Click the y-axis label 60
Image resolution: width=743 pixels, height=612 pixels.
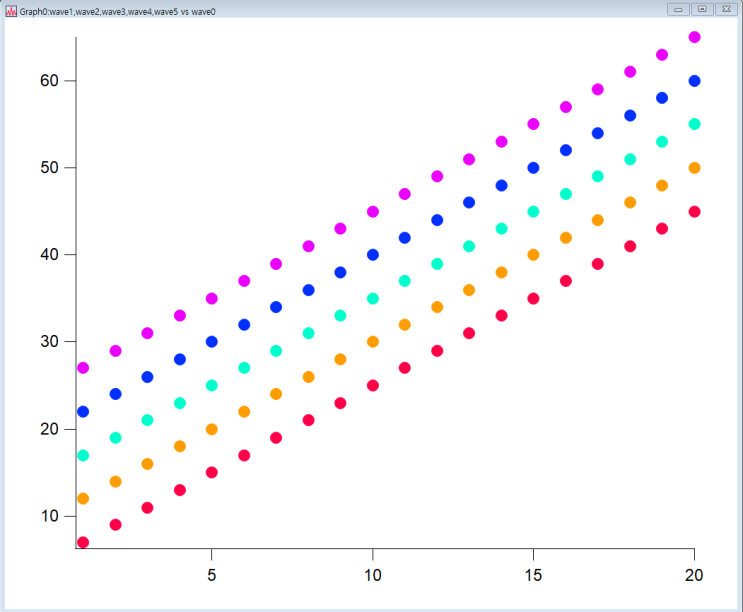click(x=49, y=81)
